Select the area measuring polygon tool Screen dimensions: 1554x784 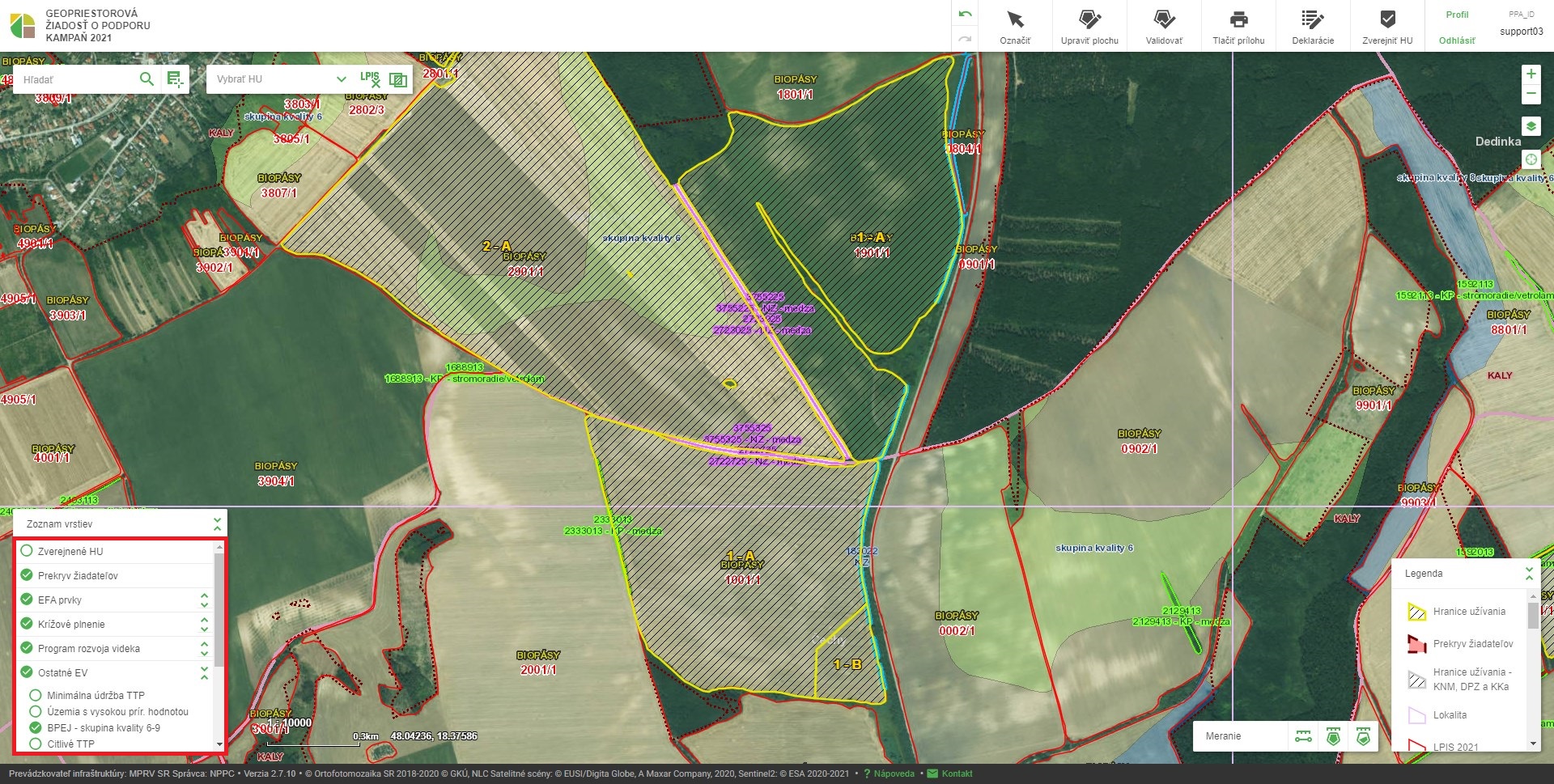(x=1333, y=736)
